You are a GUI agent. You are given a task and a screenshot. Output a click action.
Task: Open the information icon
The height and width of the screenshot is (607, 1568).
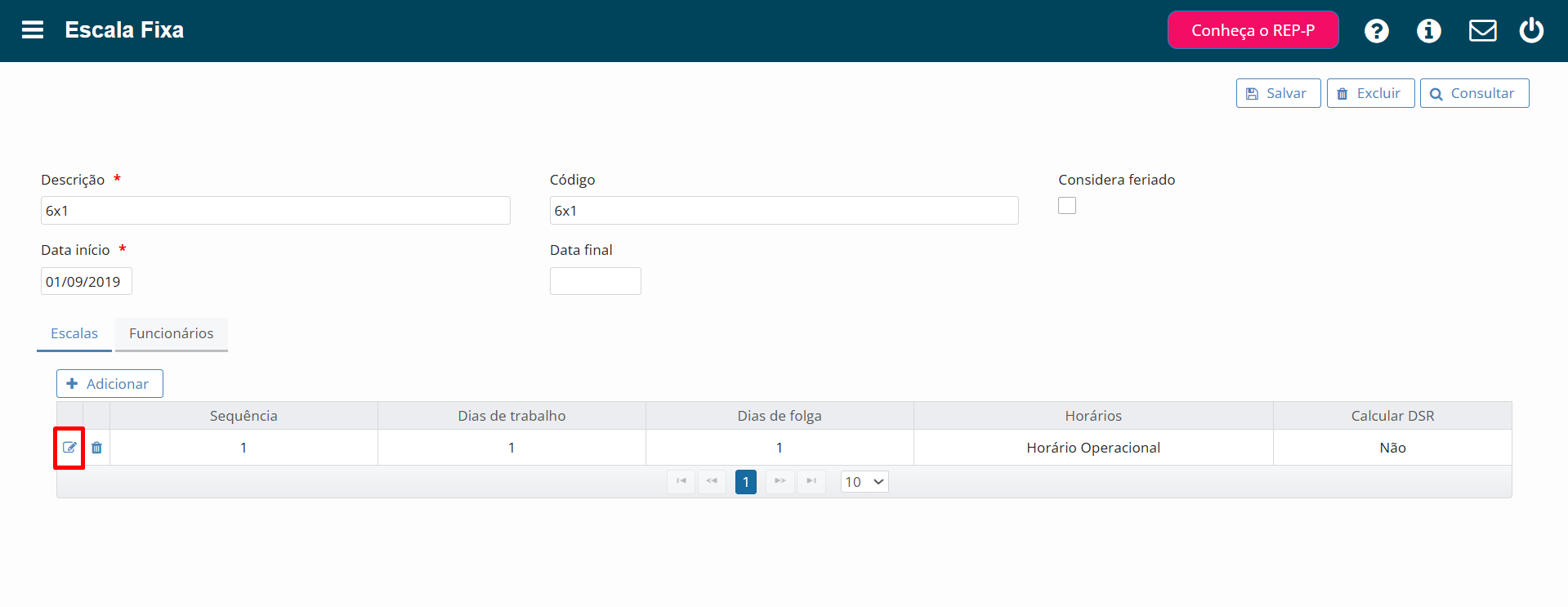click(1428, 31)
